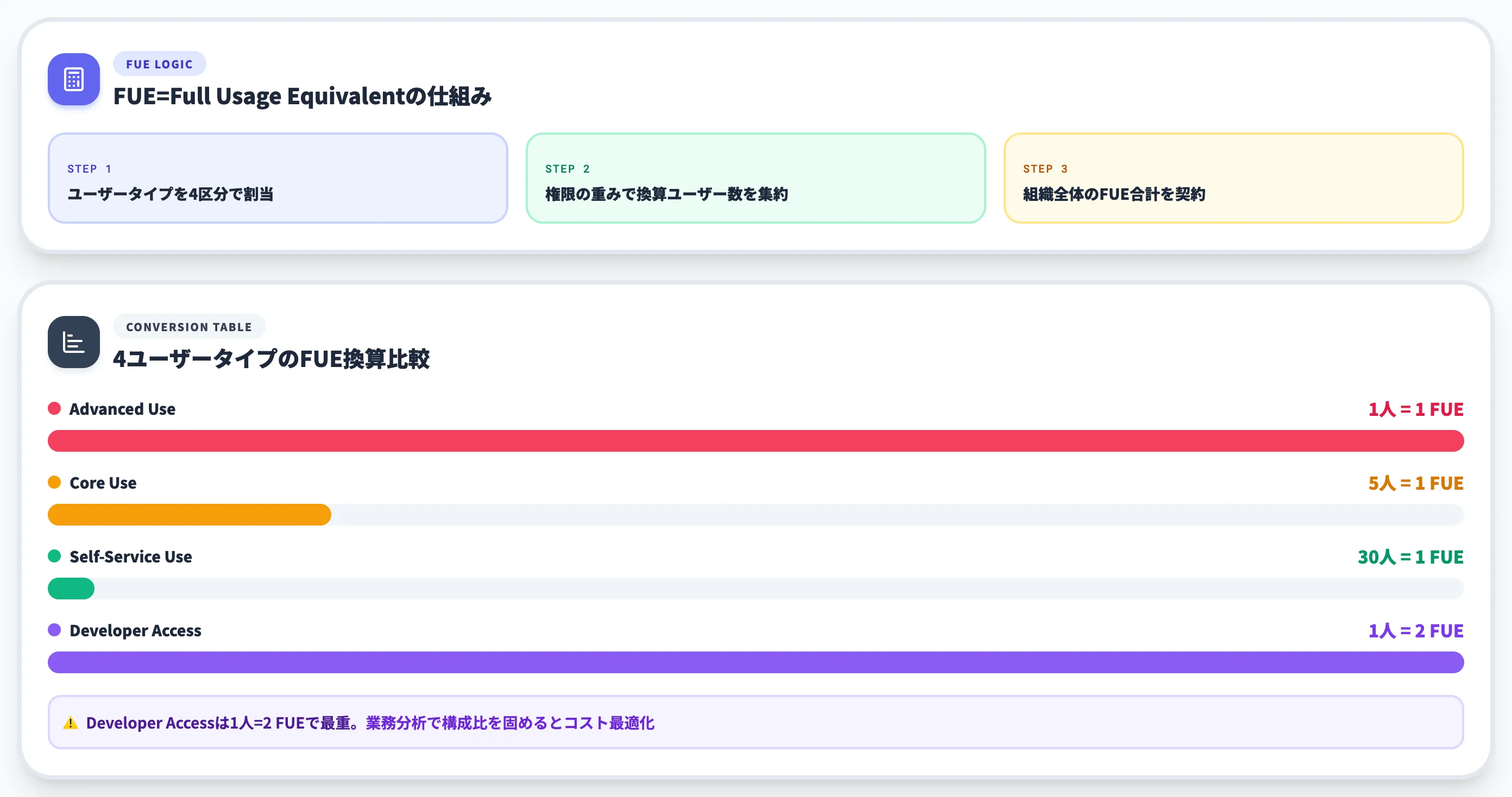The image size is (1512, 797).
Task: Click the '30人 = 1 FUE' value
Action: [x=1410, y=557]
